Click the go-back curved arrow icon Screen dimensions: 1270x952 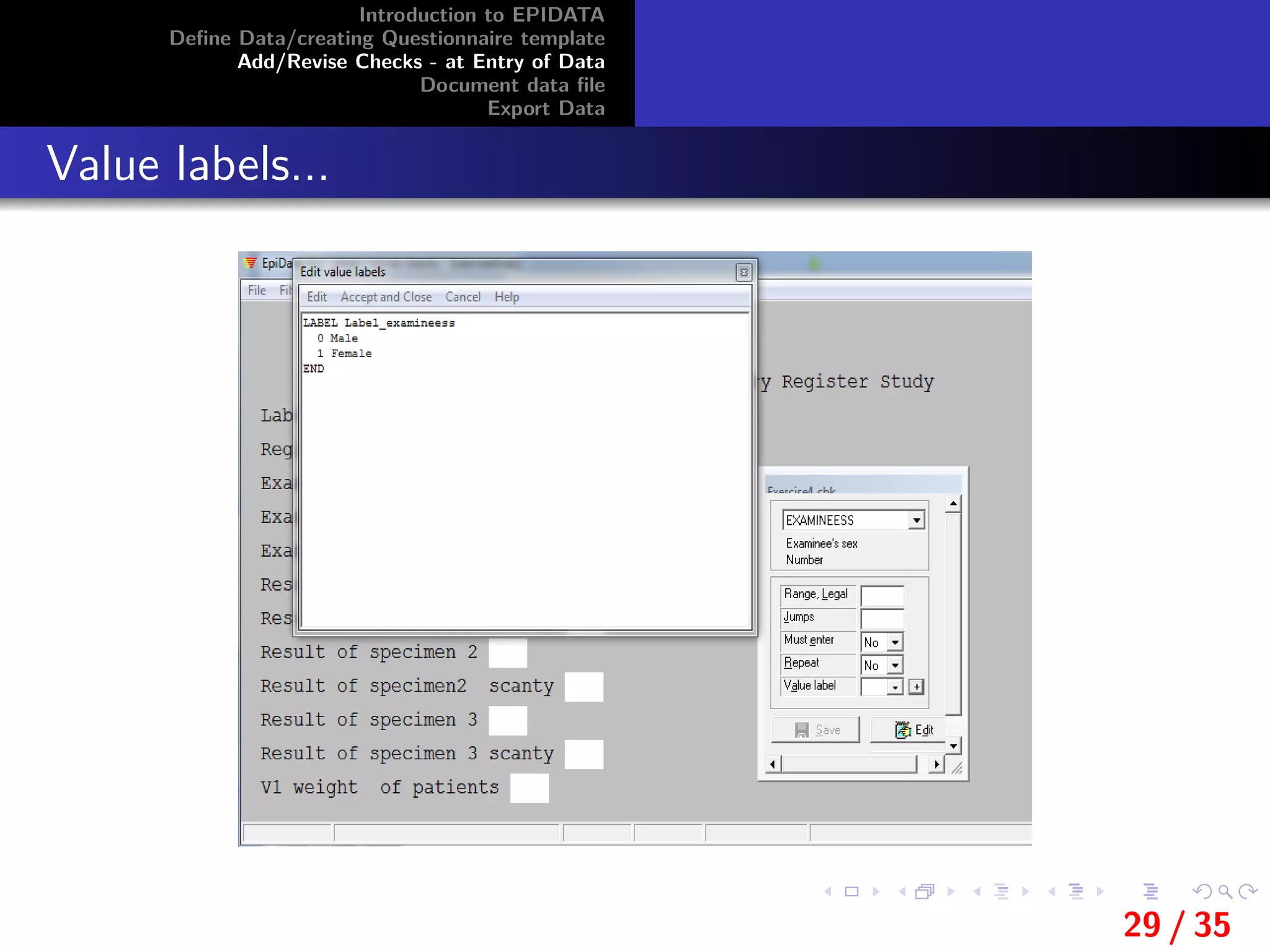tap(1202, 892)
